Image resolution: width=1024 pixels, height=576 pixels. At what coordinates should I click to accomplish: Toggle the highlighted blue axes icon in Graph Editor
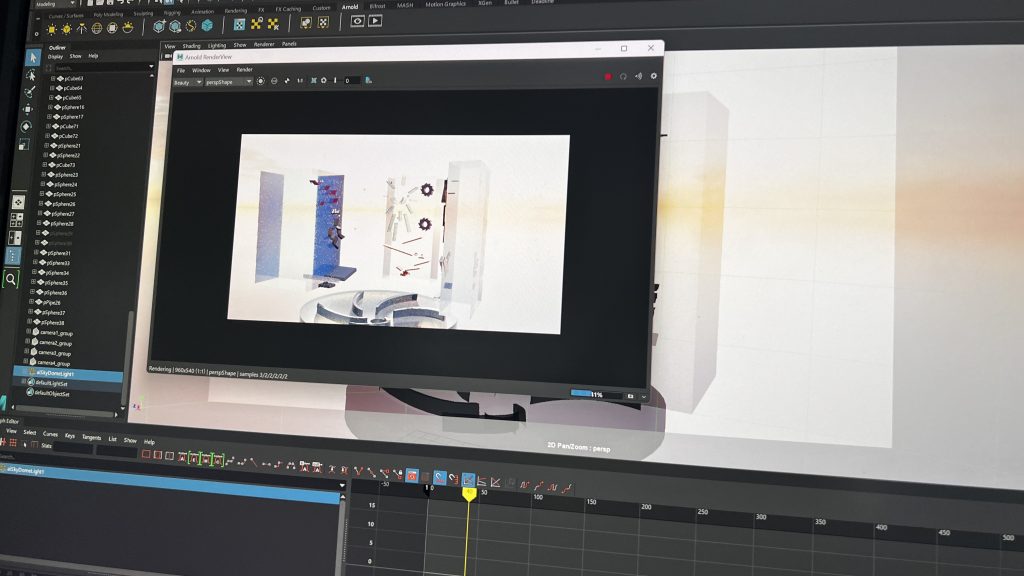468,480
